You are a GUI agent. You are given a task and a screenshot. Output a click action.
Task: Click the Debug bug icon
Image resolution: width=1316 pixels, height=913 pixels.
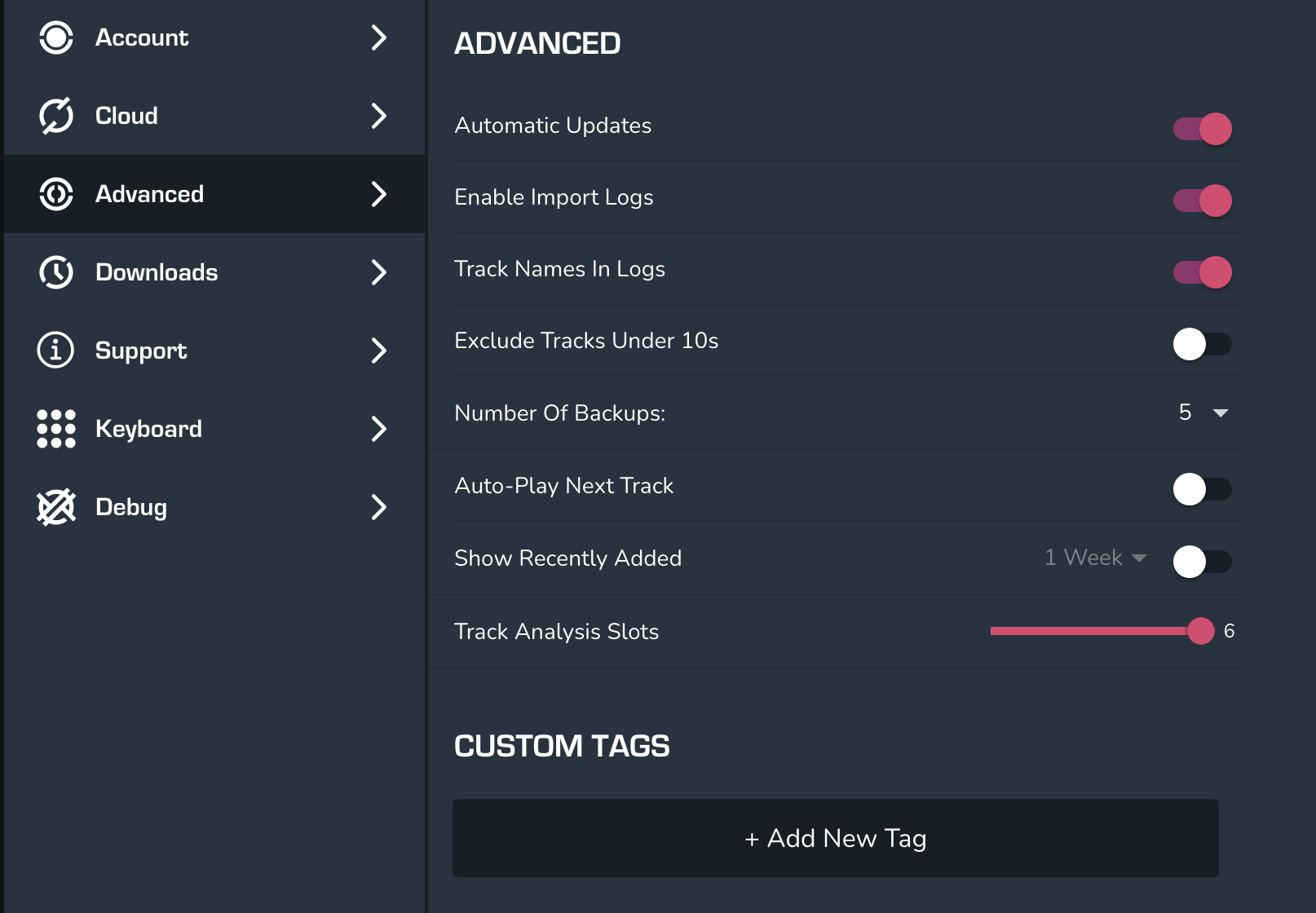tap(56, 507)
